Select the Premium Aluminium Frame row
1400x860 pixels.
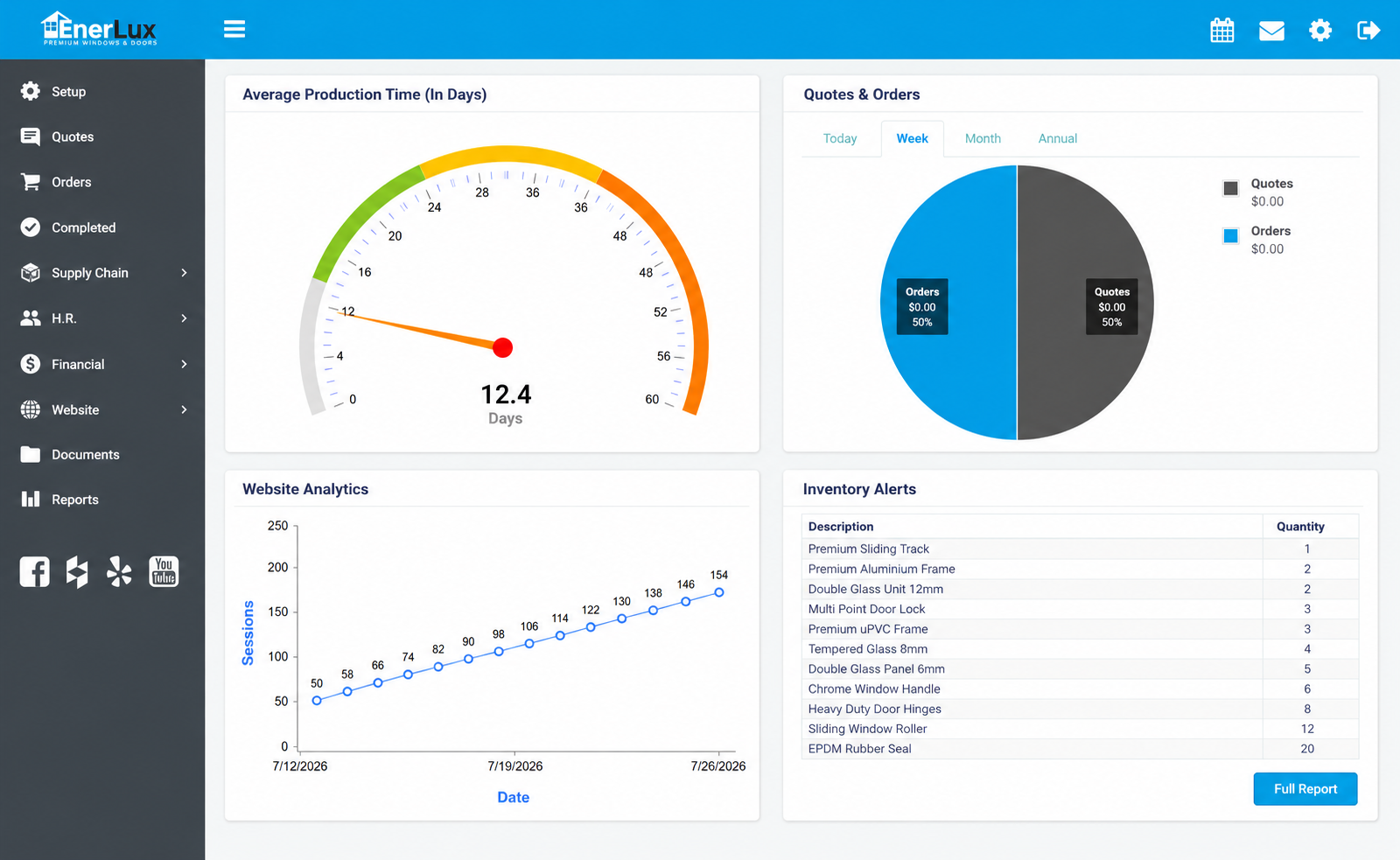[x=1080, y=569]
